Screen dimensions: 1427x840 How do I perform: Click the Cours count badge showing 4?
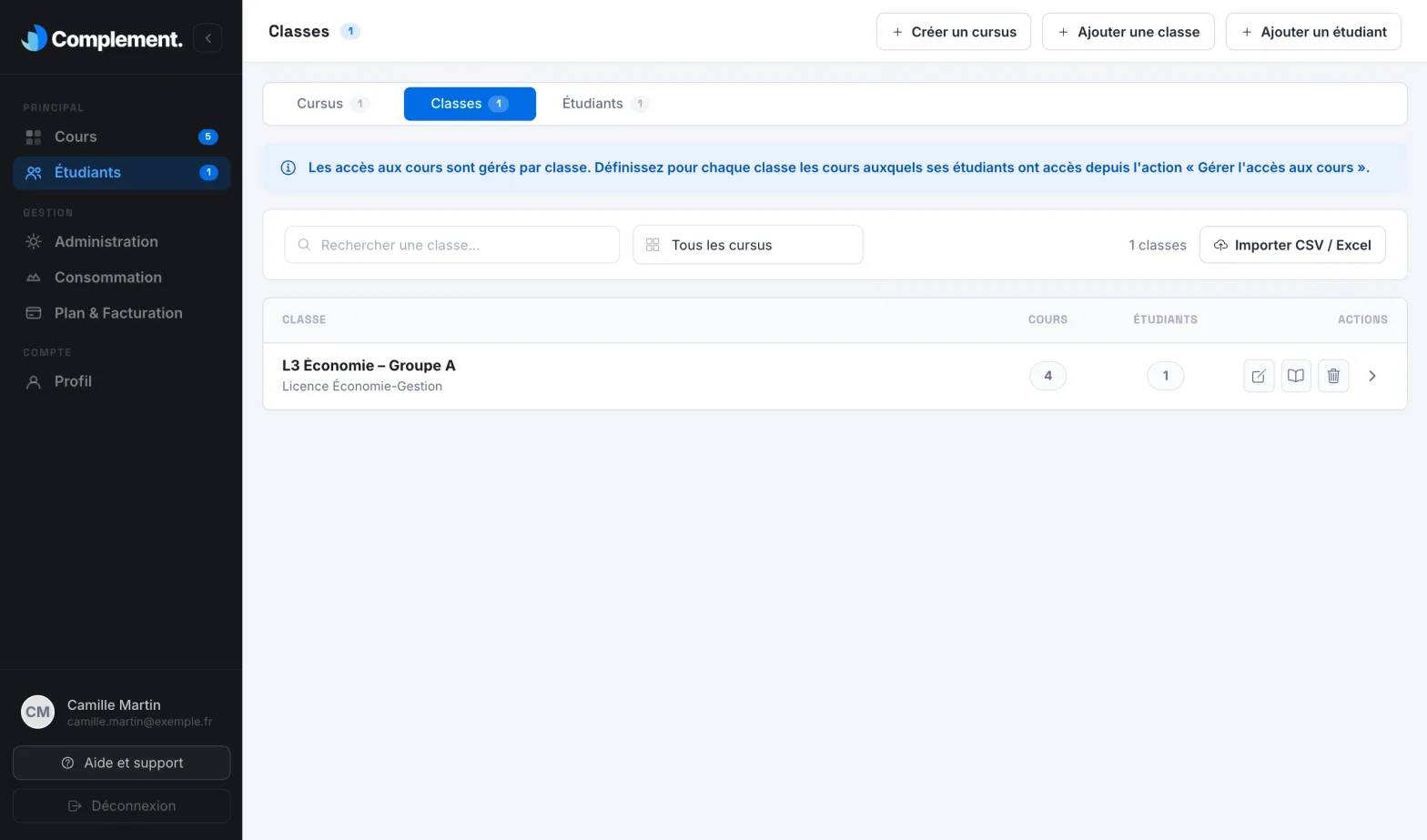tap(1047, 376)
